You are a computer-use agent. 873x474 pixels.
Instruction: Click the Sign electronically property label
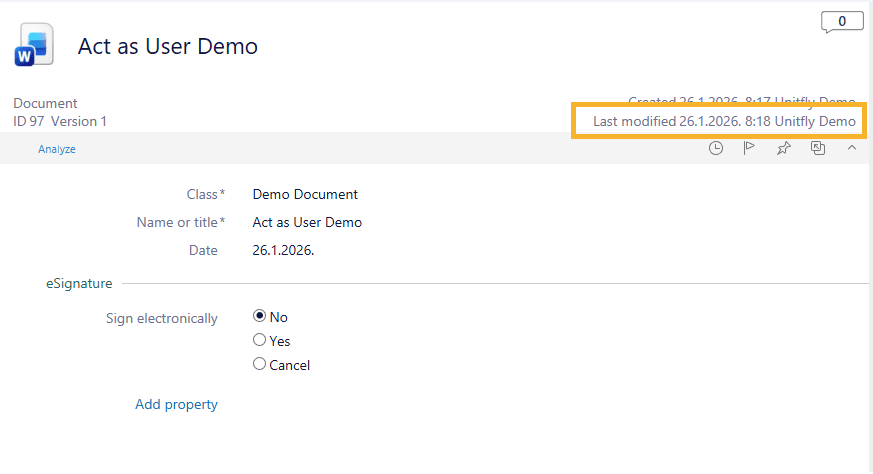tap(161, 318)
